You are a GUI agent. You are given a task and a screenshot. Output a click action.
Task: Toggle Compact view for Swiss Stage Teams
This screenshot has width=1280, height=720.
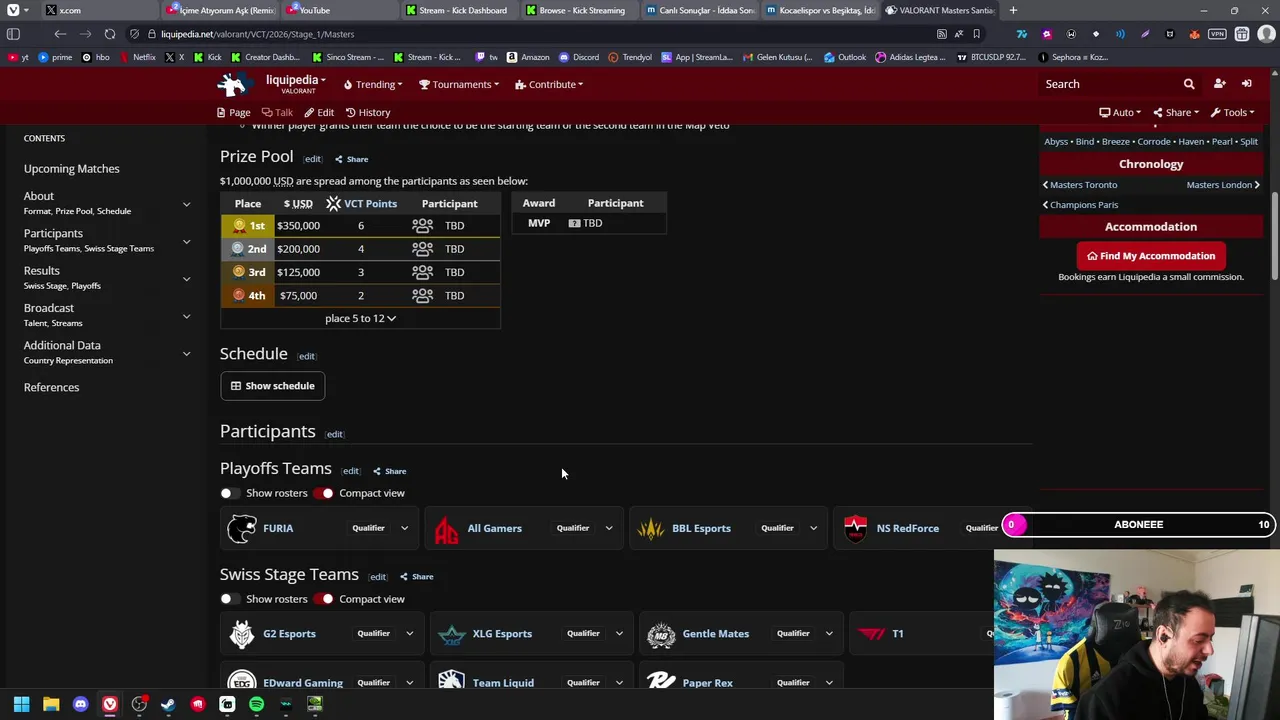[323, 599]
